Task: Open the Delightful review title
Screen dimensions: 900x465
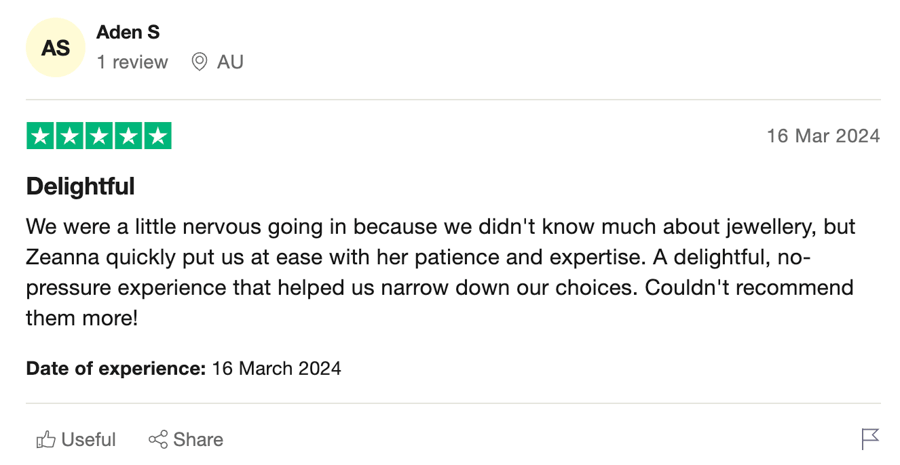Action: click(x=80, y=187)
